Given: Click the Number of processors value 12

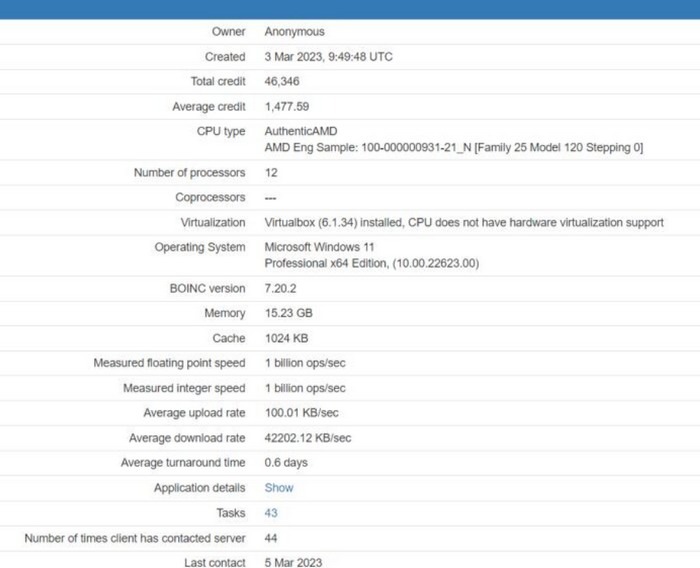Looking at the screenshot, I should pos(271,173).
